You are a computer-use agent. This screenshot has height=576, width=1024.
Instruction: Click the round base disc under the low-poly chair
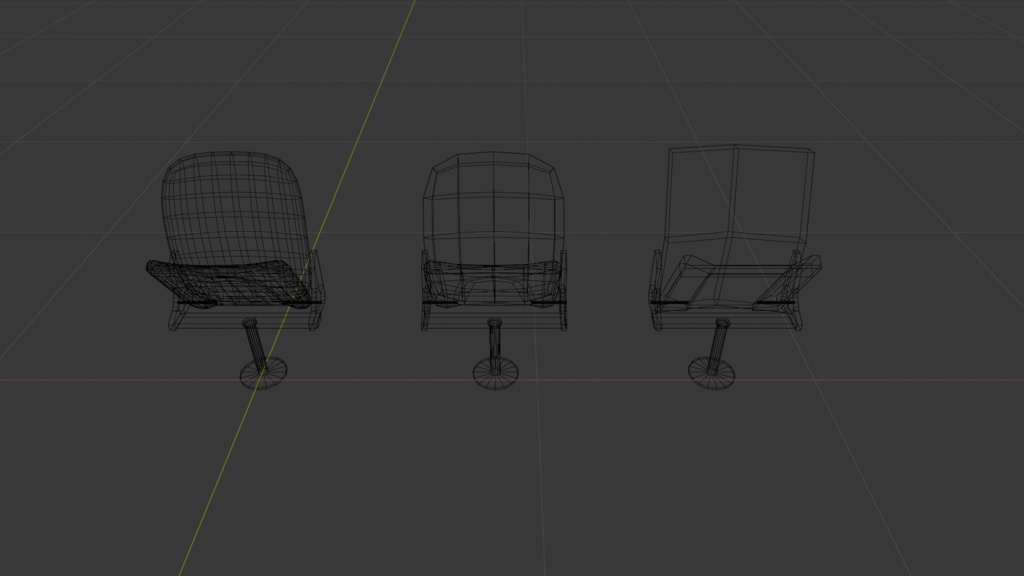pos(711,373)
